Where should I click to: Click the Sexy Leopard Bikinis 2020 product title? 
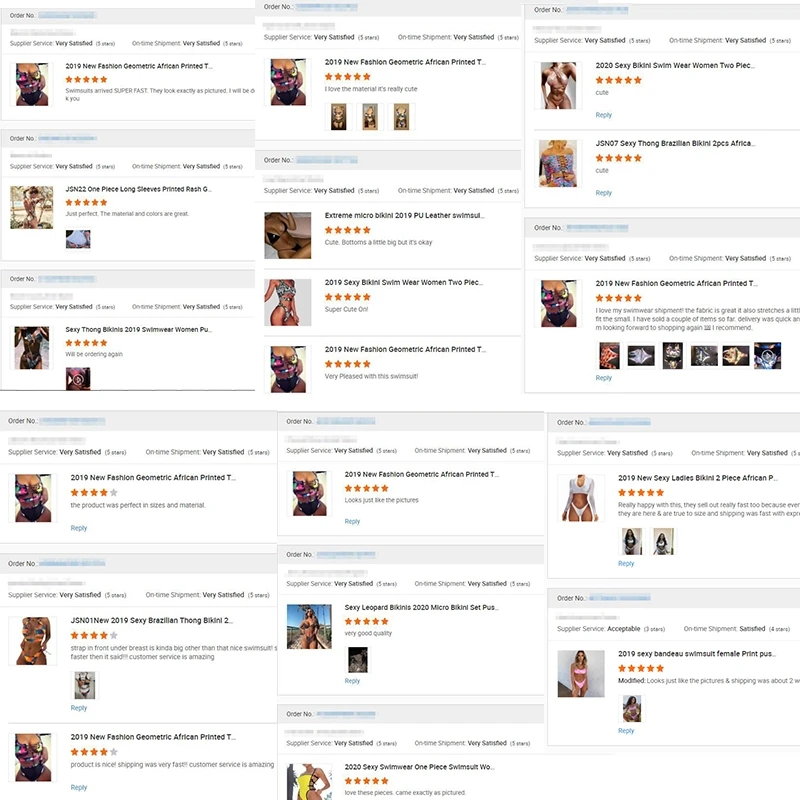click(421, 607)
